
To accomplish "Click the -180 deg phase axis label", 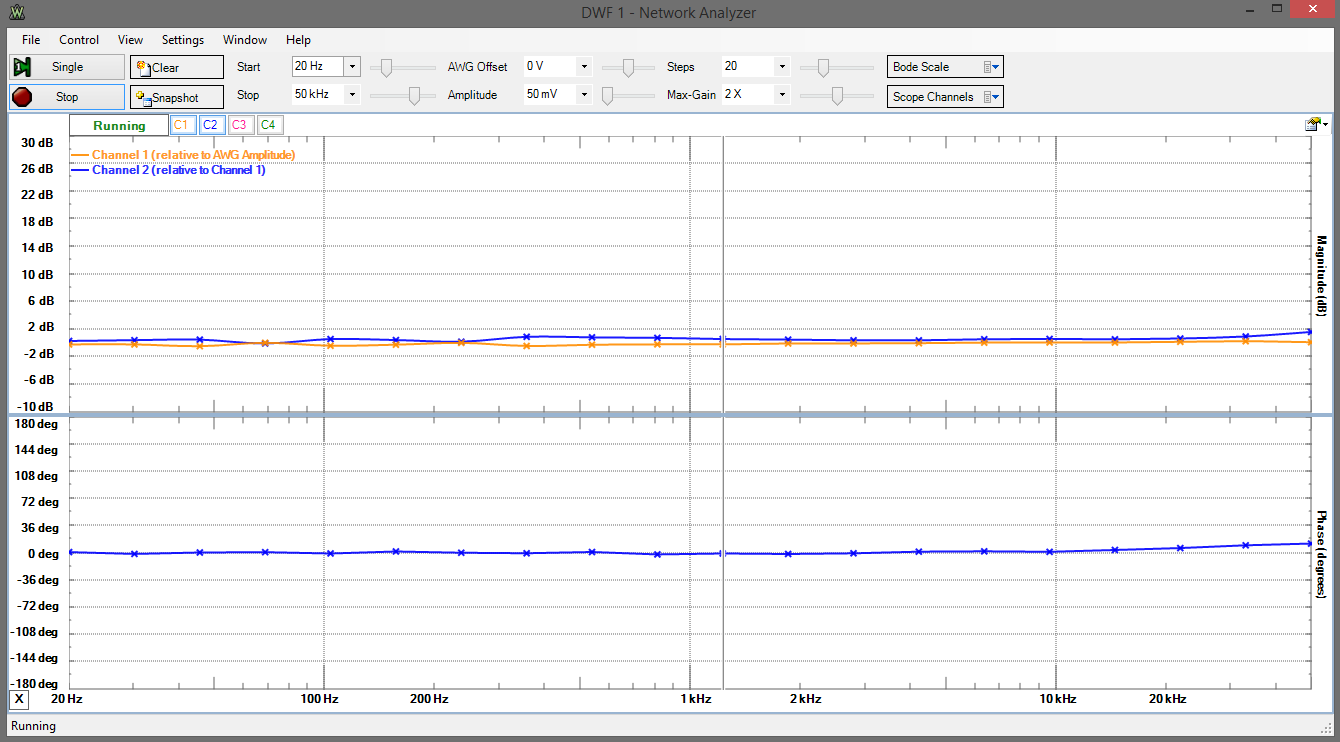I will tap(34, 684).
